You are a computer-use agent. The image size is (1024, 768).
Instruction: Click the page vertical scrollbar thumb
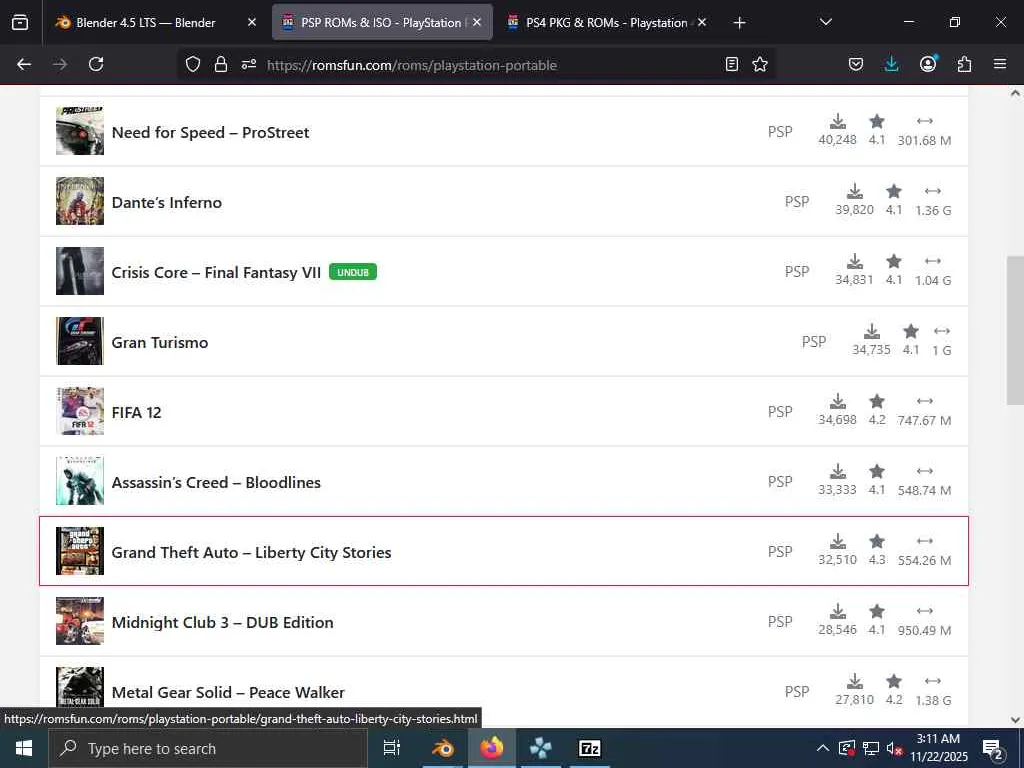pos(1015,330)
